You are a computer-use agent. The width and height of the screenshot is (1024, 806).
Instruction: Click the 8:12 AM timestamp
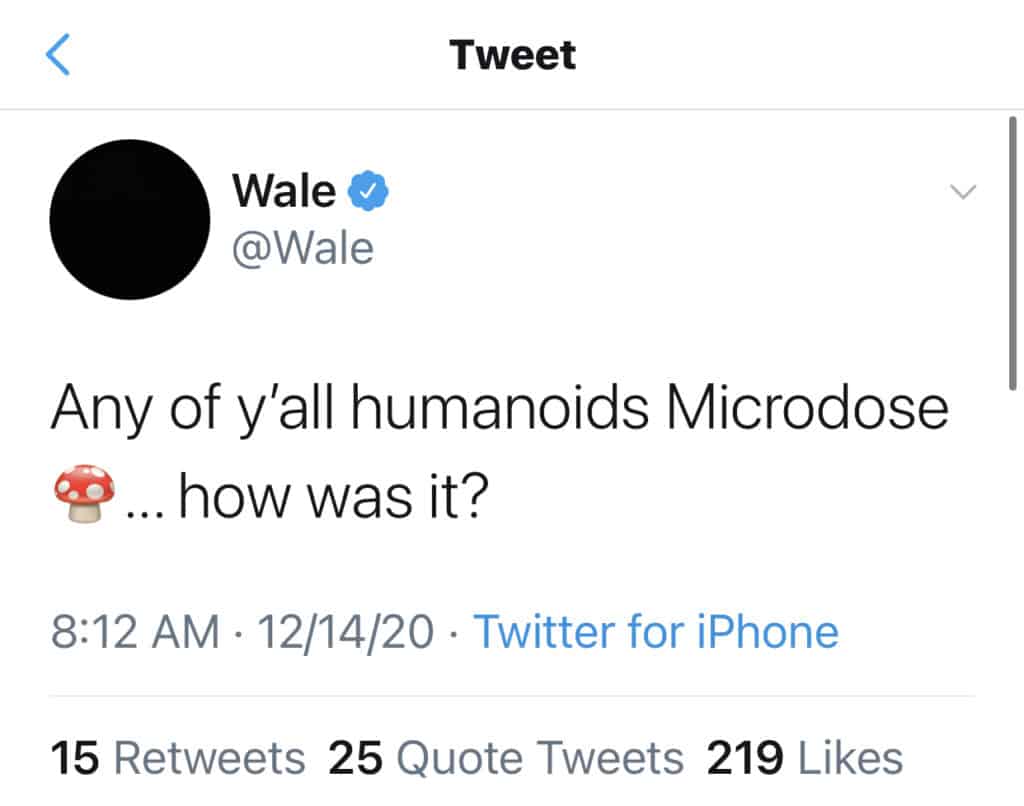[x=134, y=632]
